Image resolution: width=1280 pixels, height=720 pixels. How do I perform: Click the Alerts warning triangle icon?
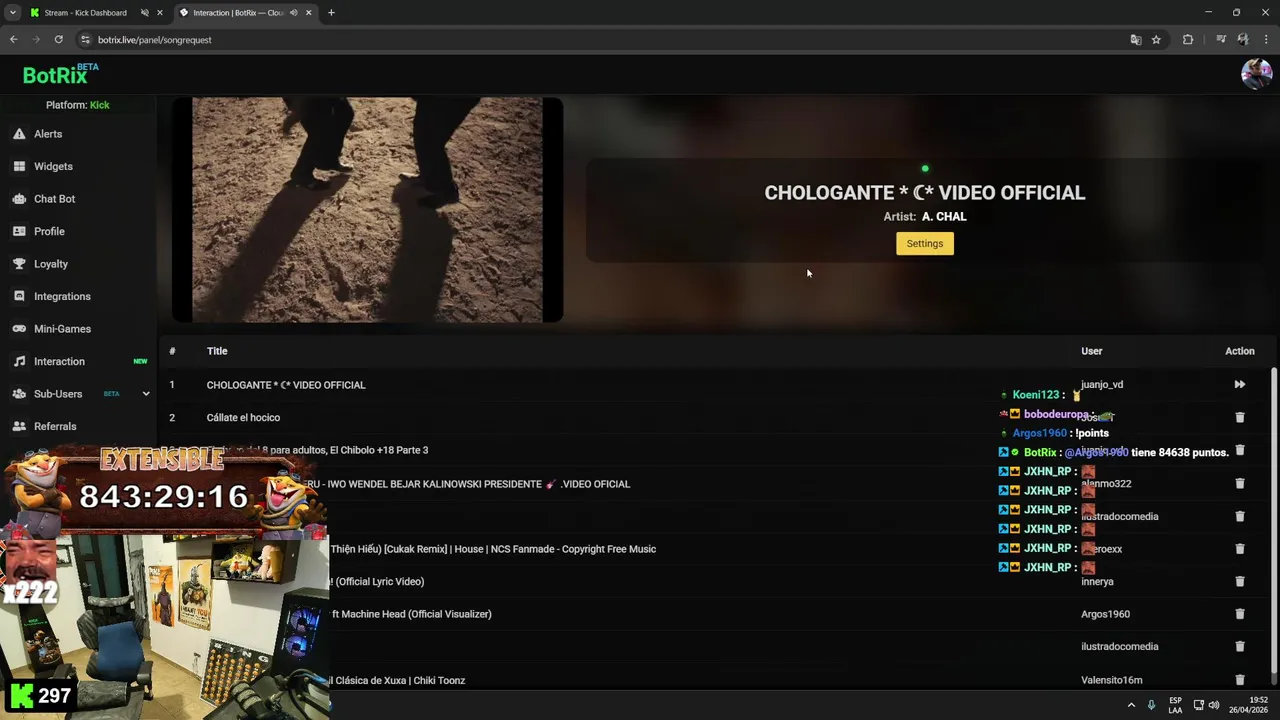click(19, 134)
